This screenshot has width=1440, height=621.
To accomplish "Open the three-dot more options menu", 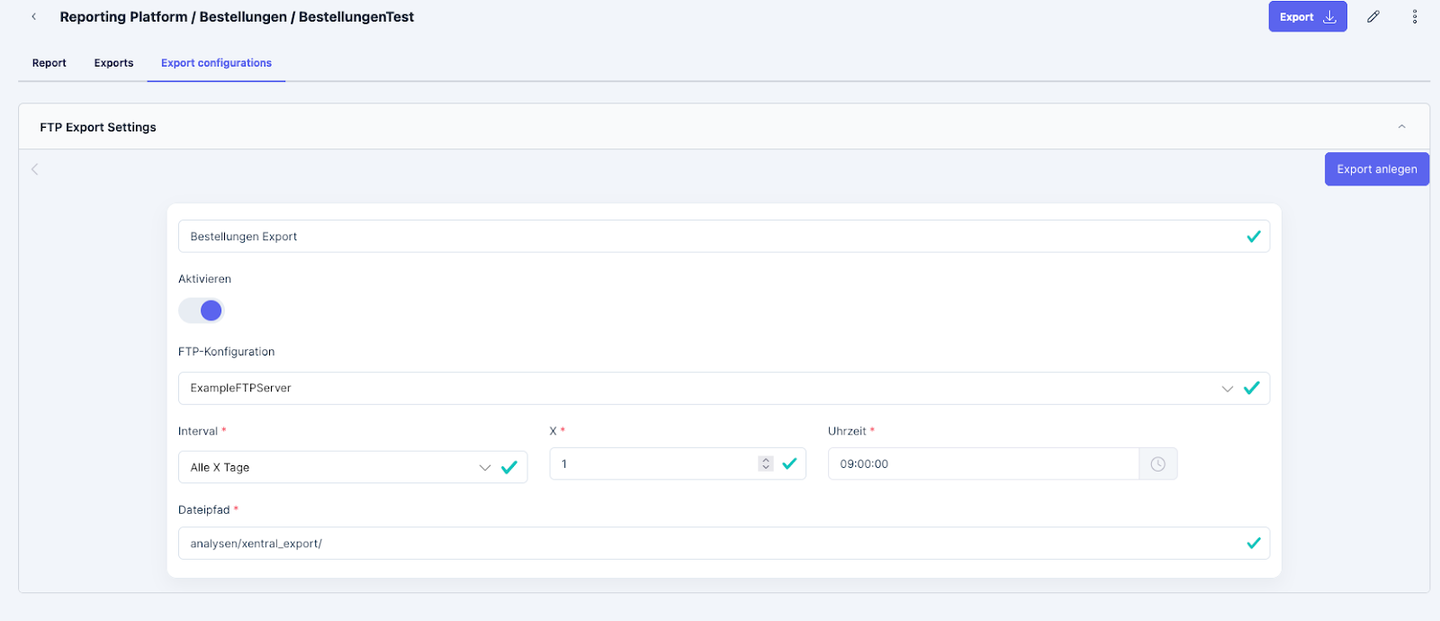I will coord(1414,17).
